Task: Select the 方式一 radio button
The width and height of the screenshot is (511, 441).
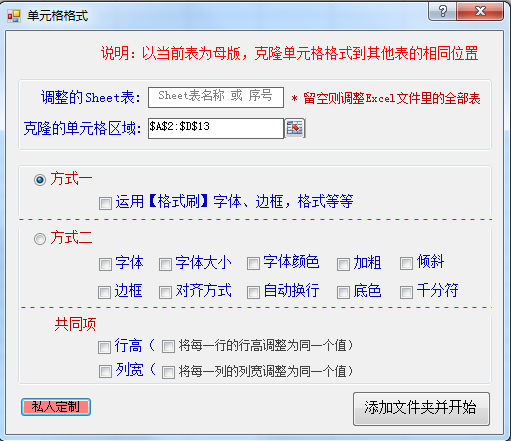Action: [x=40, y=180]
